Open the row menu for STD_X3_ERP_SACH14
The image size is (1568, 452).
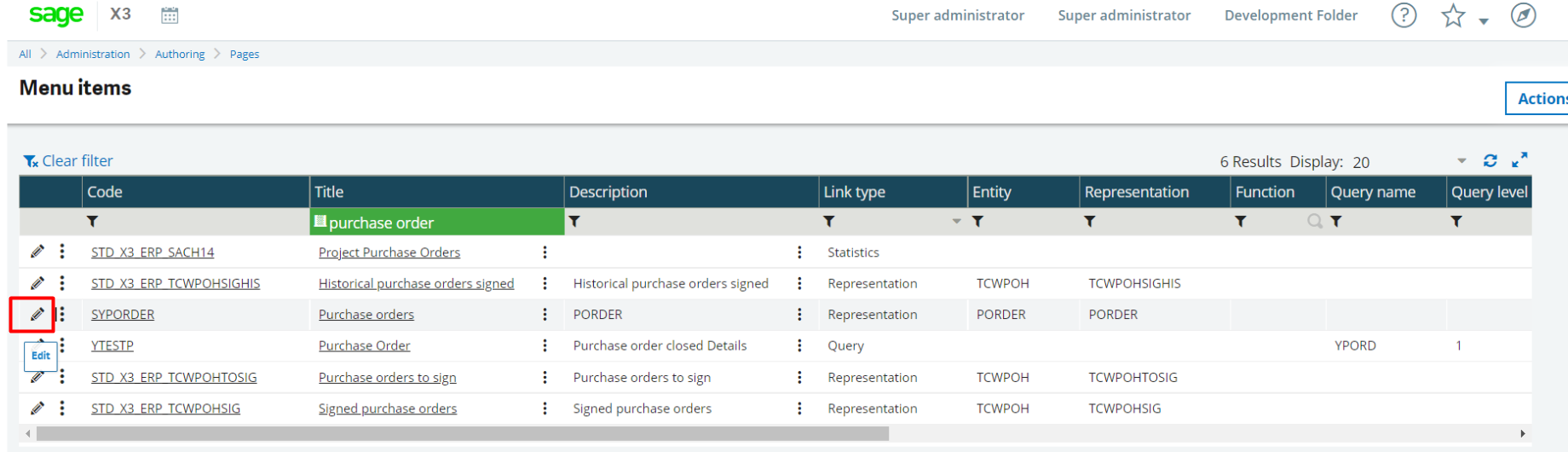click(62, 252)
